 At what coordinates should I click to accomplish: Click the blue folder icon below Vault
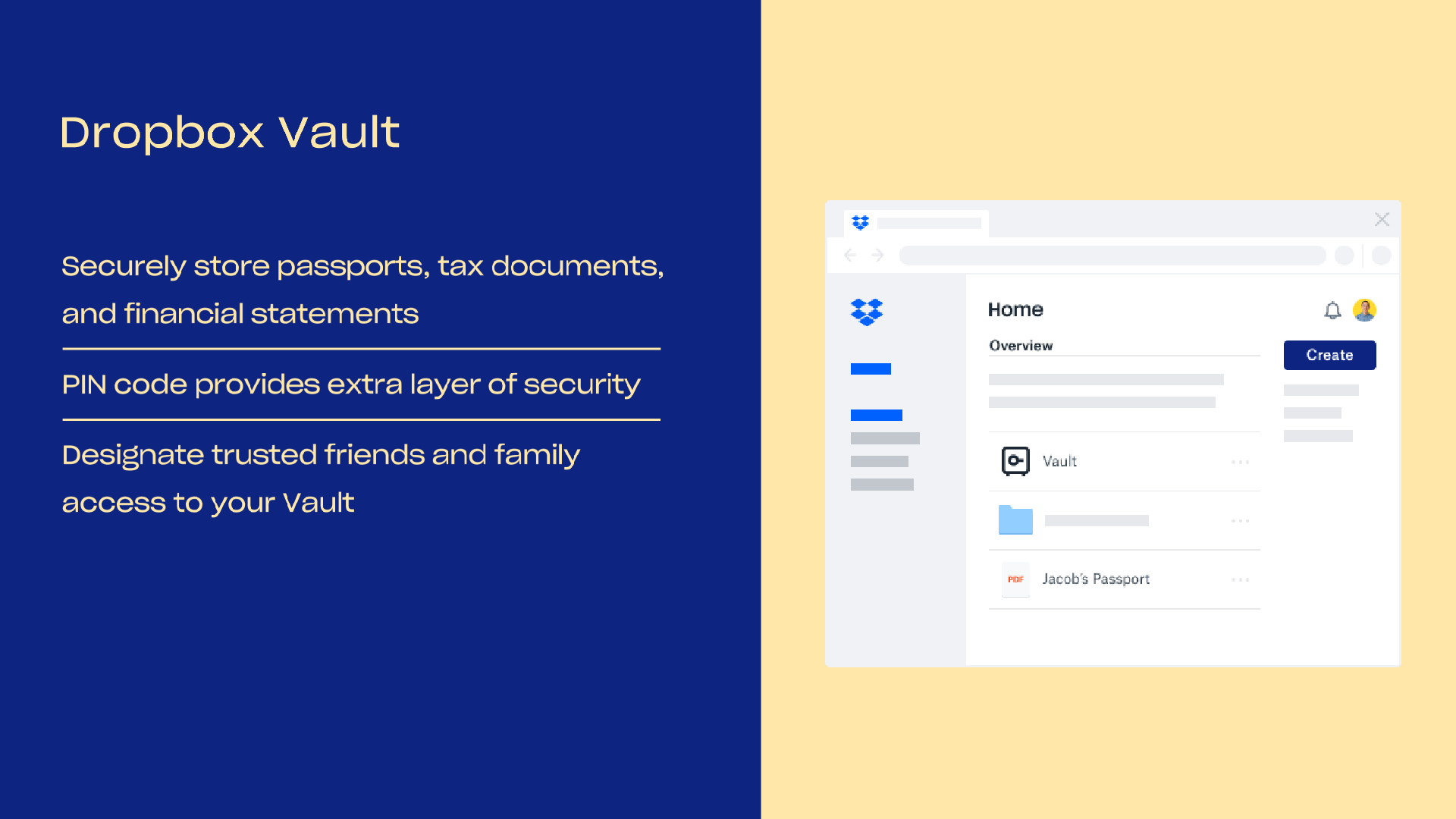pos(1016,520)
